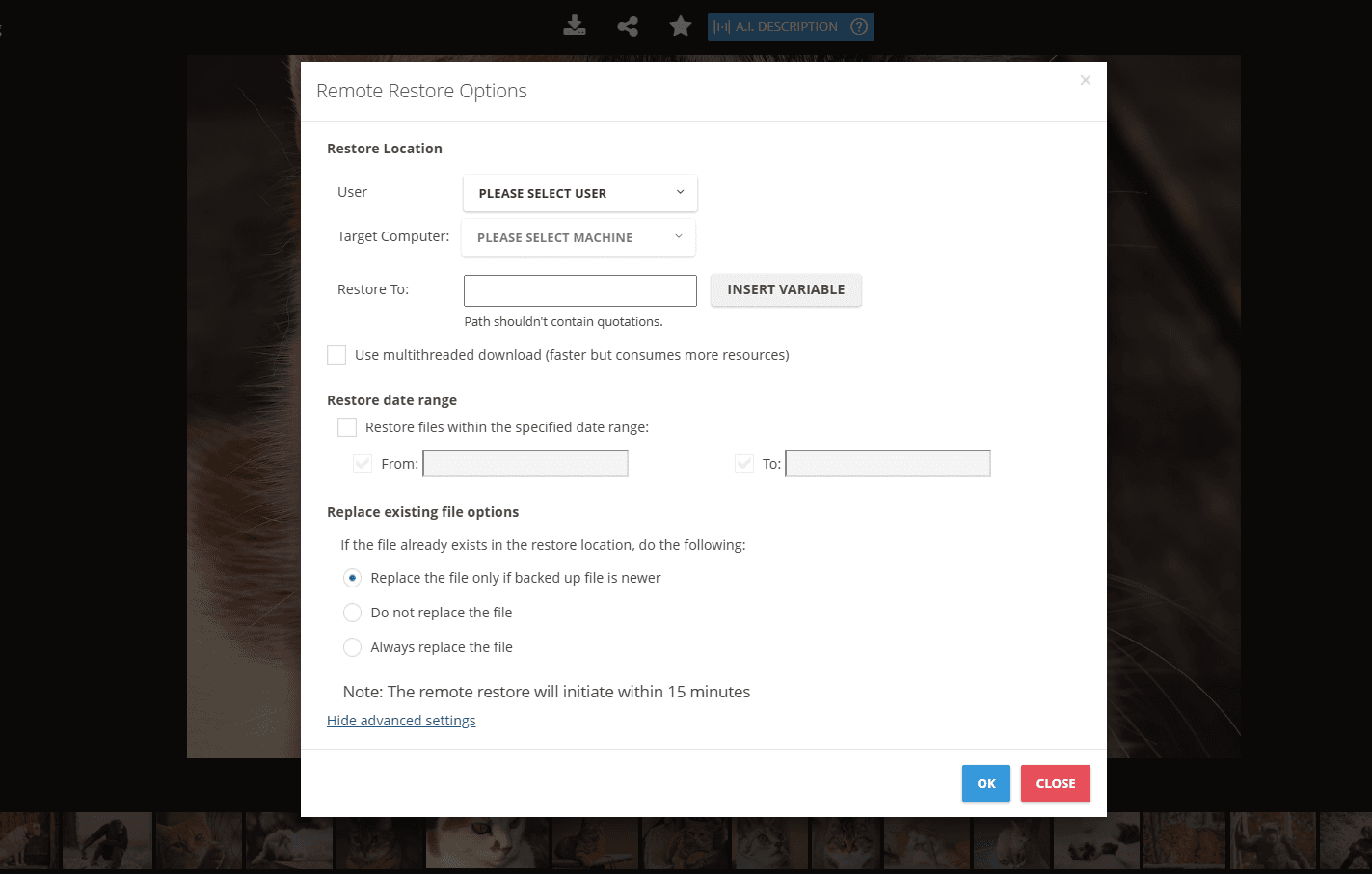This screenshot has width=1372, height=874.
Task: Open the share options icon
Action: [627, 26]
